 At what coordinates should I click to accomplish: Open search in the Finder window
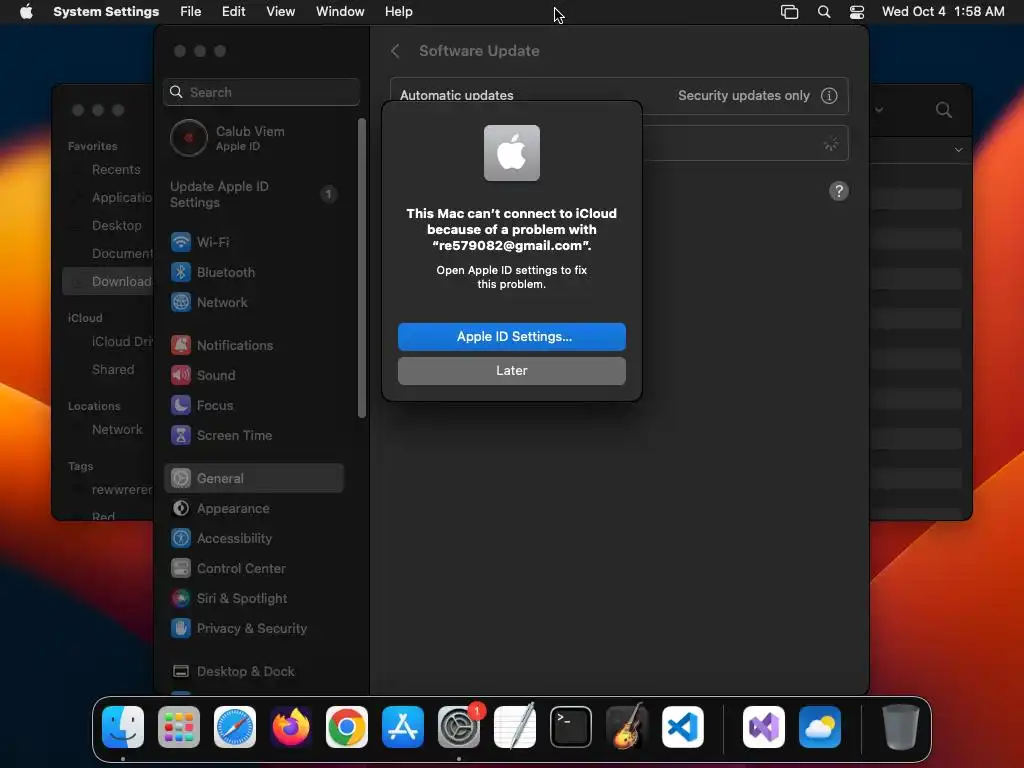pyautogui.click(x=944, y=110)
